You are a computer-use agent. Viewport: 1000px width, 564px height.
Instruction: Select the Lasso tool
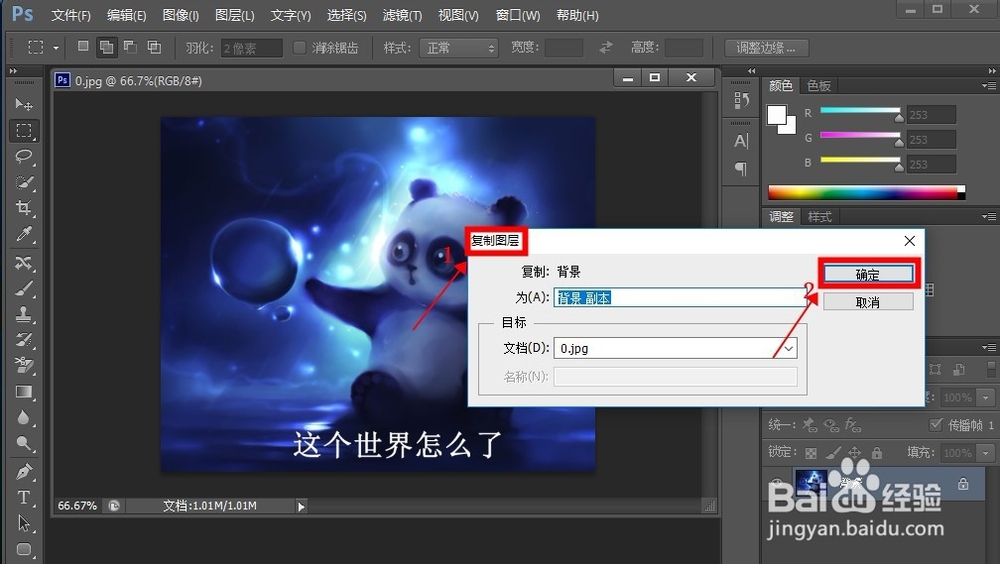(x=24, y=156)
